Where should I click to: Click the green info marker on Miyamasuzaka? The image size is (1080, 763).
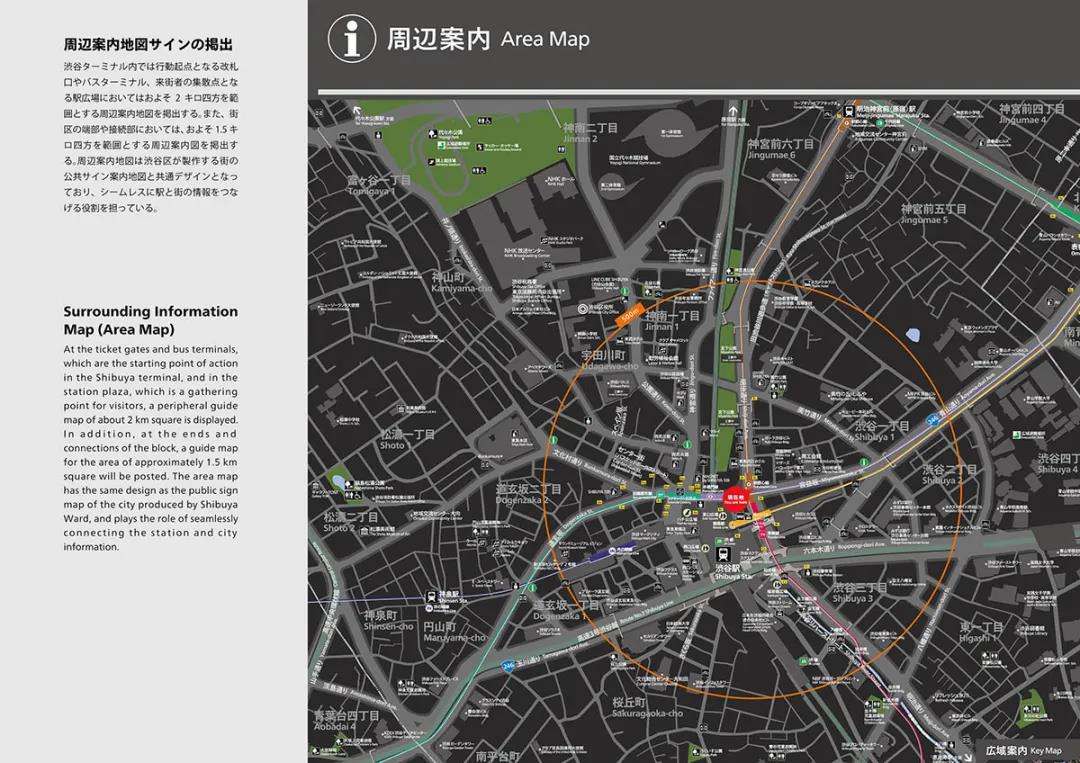[x=864, y=462]
